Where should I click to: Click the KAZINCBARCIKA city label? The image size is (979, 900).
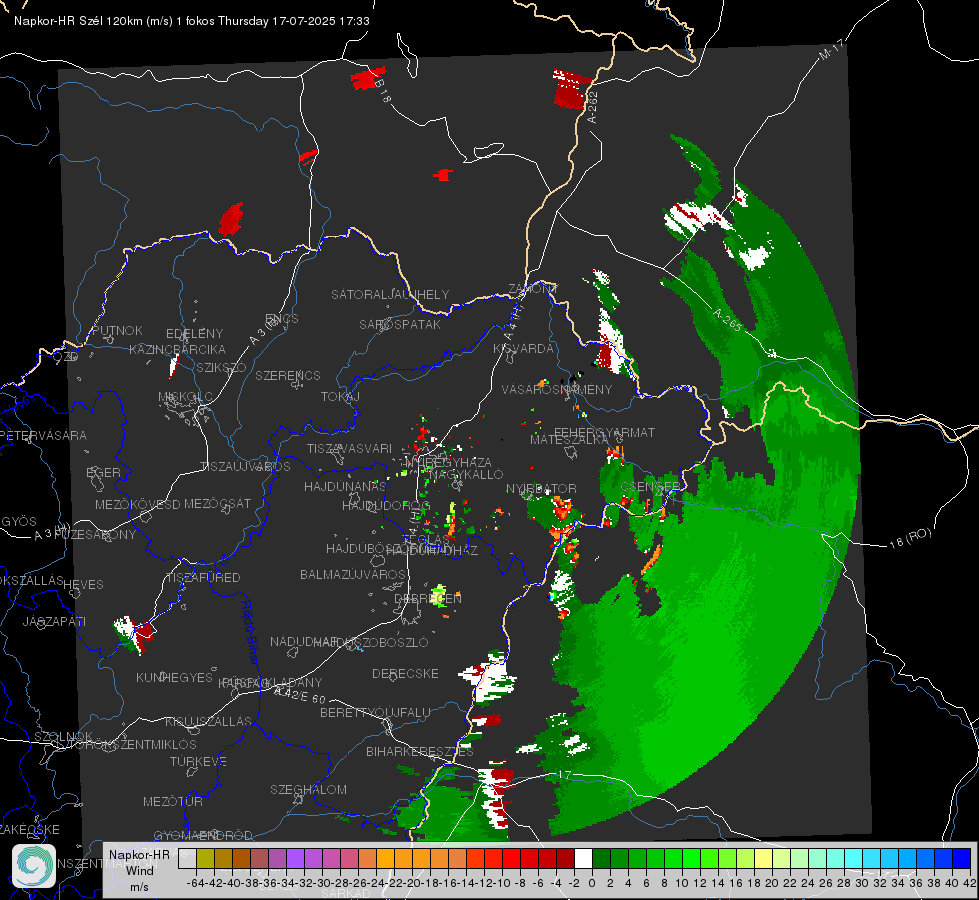coord(177,349)
